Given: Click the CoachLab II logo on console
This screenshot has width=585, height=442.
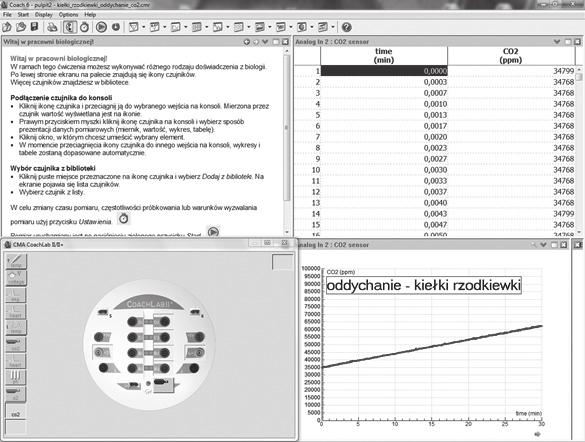Looking at the screenshot, I should point(149,304).
